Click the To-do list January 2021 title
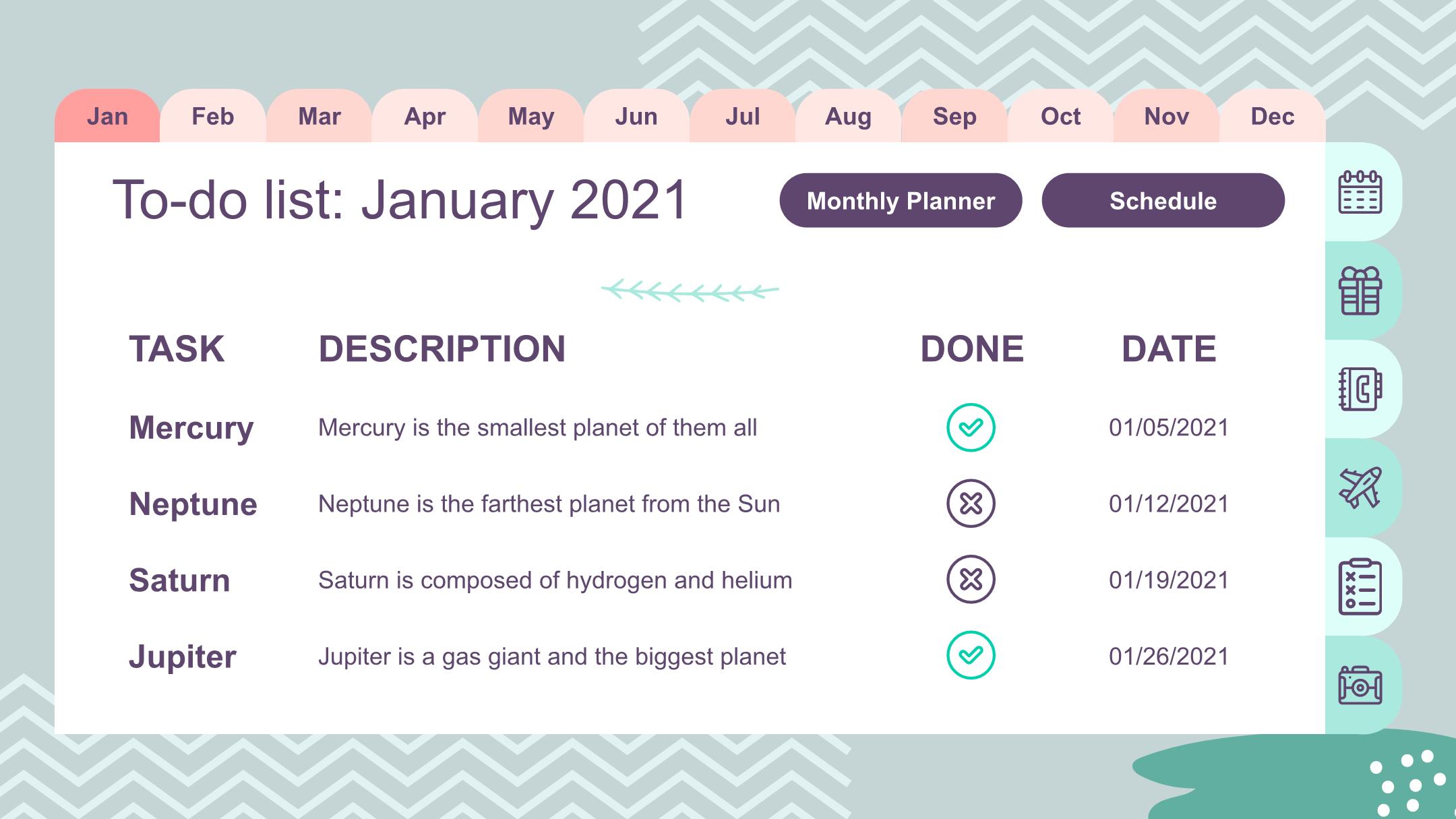 (400, 200)
